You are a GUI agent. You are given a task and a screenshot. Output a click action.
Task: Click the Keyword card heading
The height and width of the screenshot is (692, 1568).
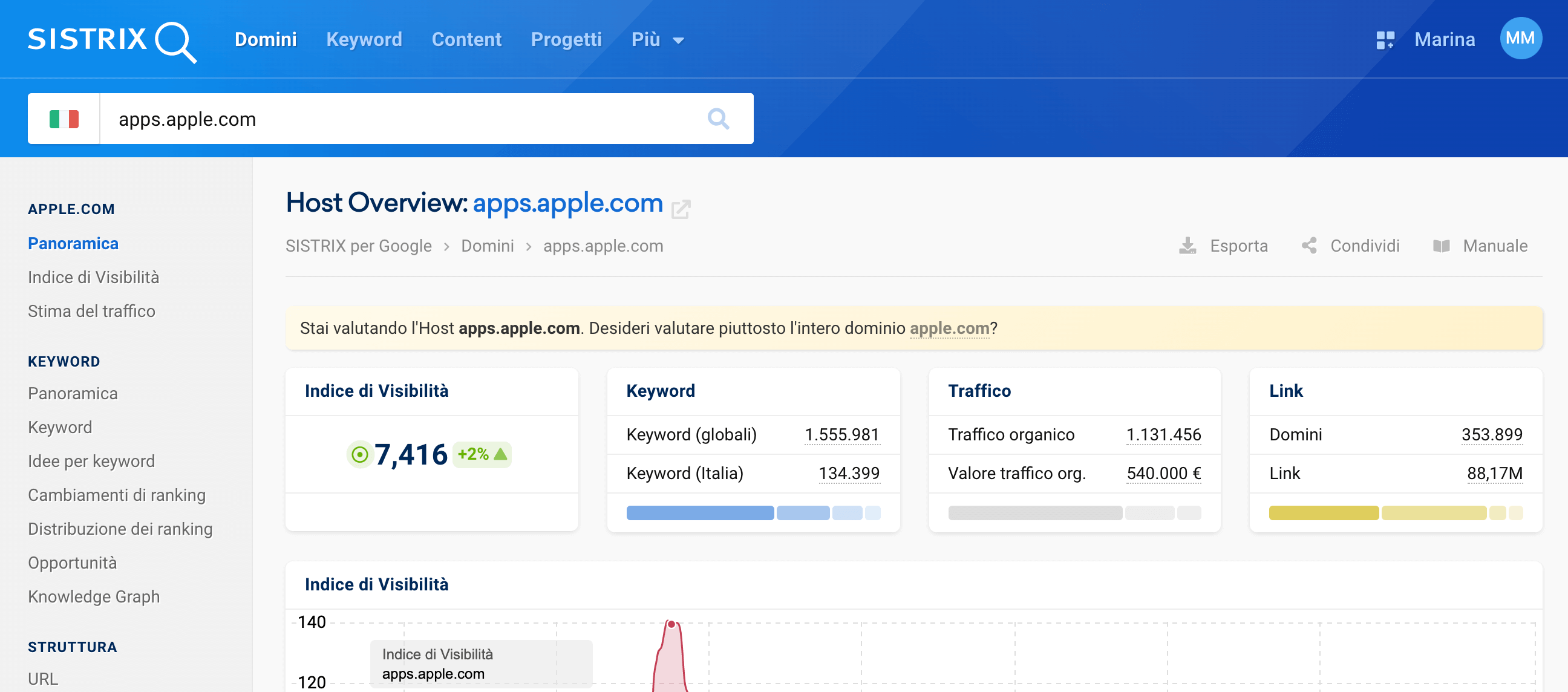[x=661, y=391]
